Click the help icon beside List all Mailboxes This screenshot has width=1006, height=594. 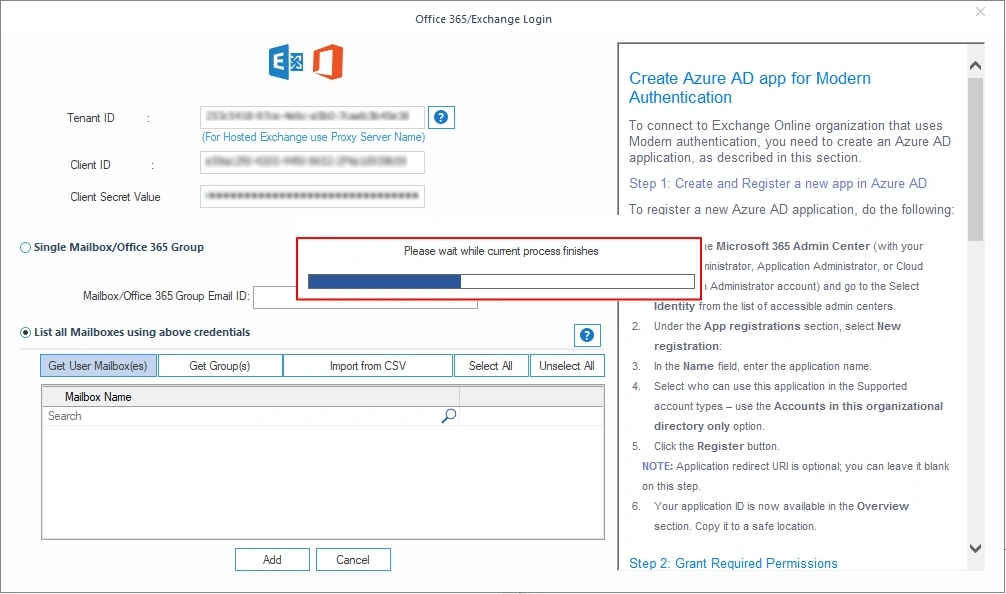[587, 336]
